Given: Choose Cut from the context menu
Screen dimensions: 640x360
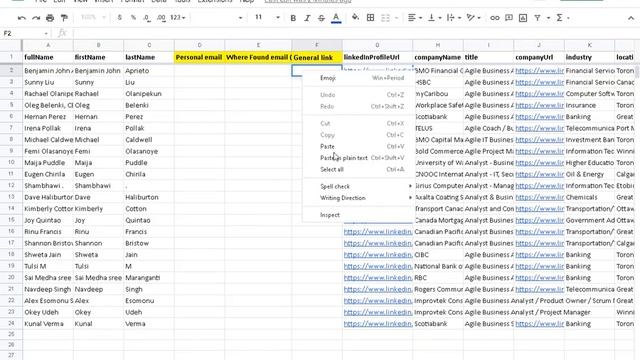Looking at the screenshot, I should 359,123.
